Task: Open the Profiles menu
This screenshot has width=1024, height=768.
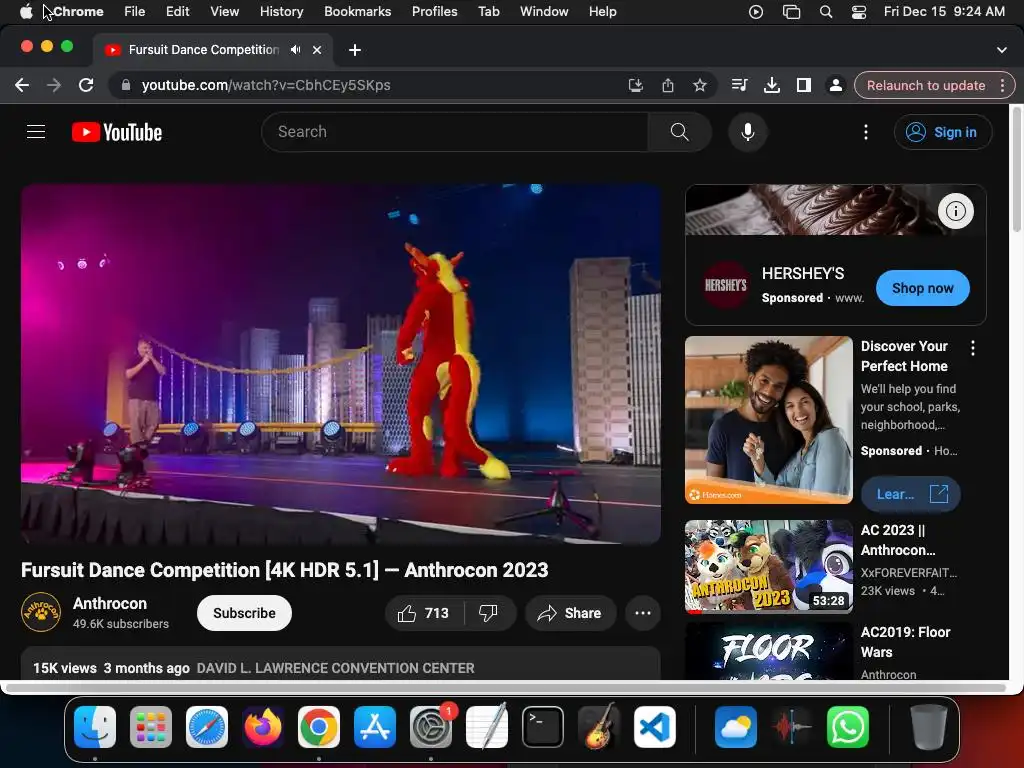Action: tap(434, 12)
